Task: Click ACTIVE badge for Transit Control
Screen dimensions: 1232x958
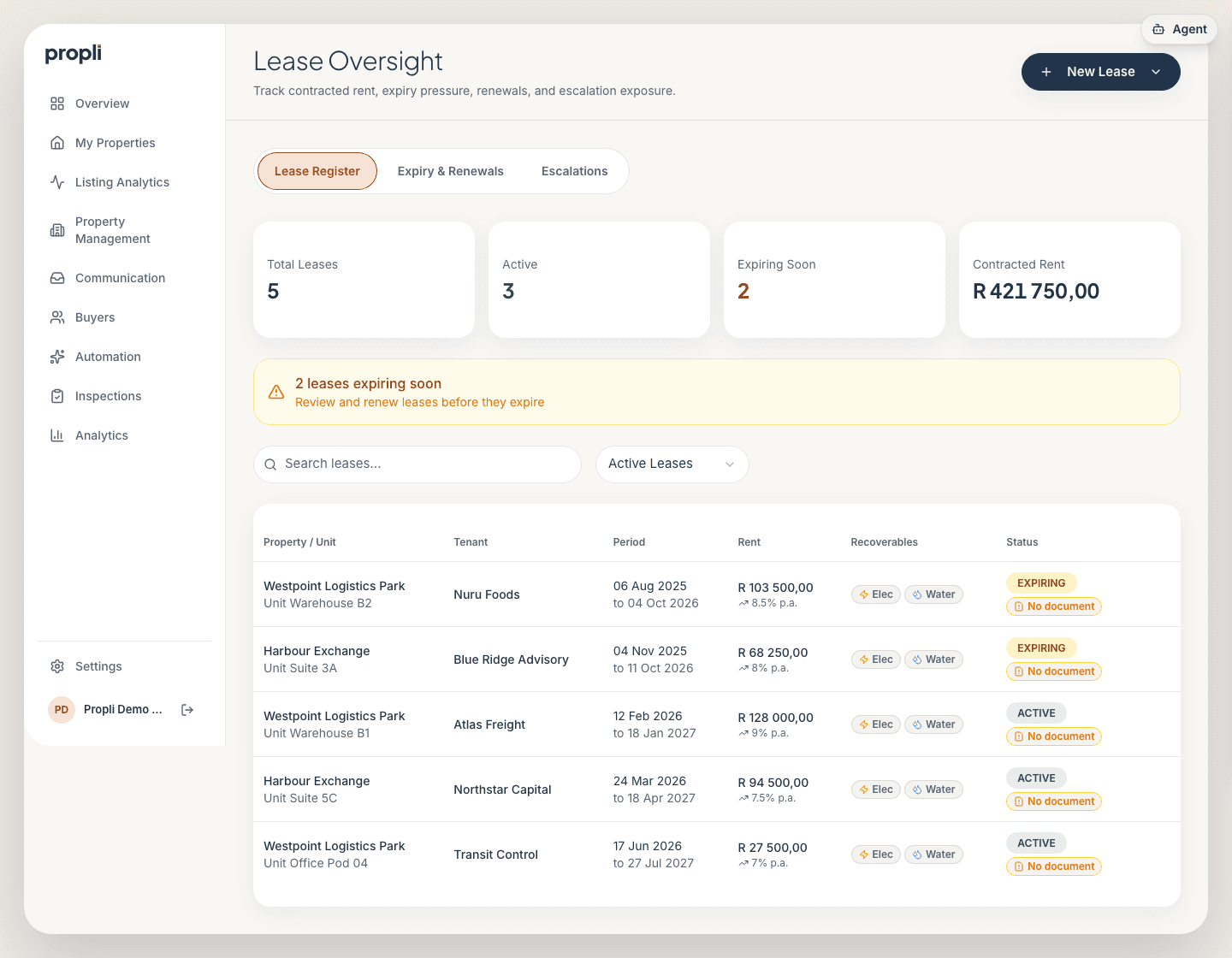Action: coord(1036,843)
